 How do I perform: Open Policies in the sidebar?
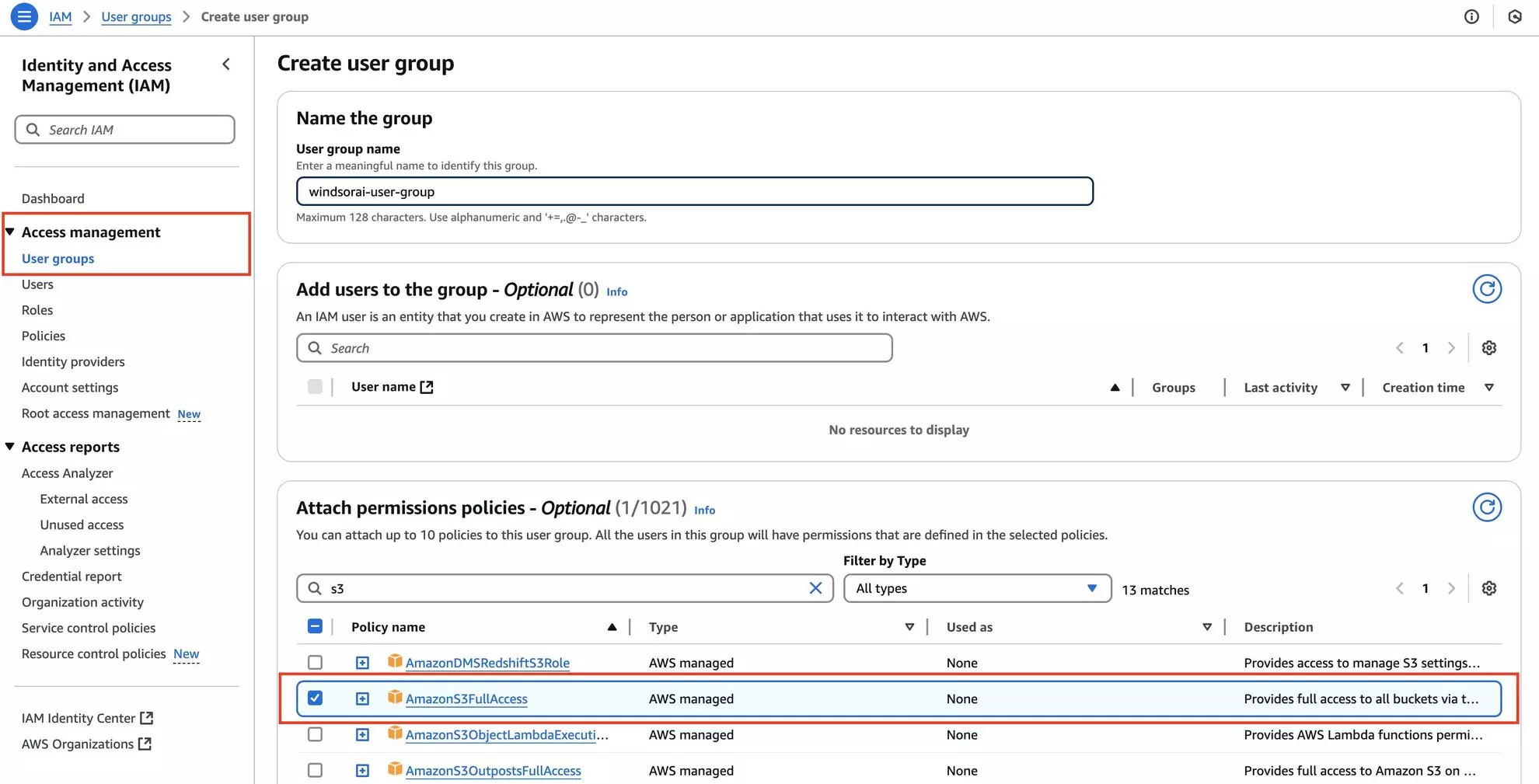44,336
